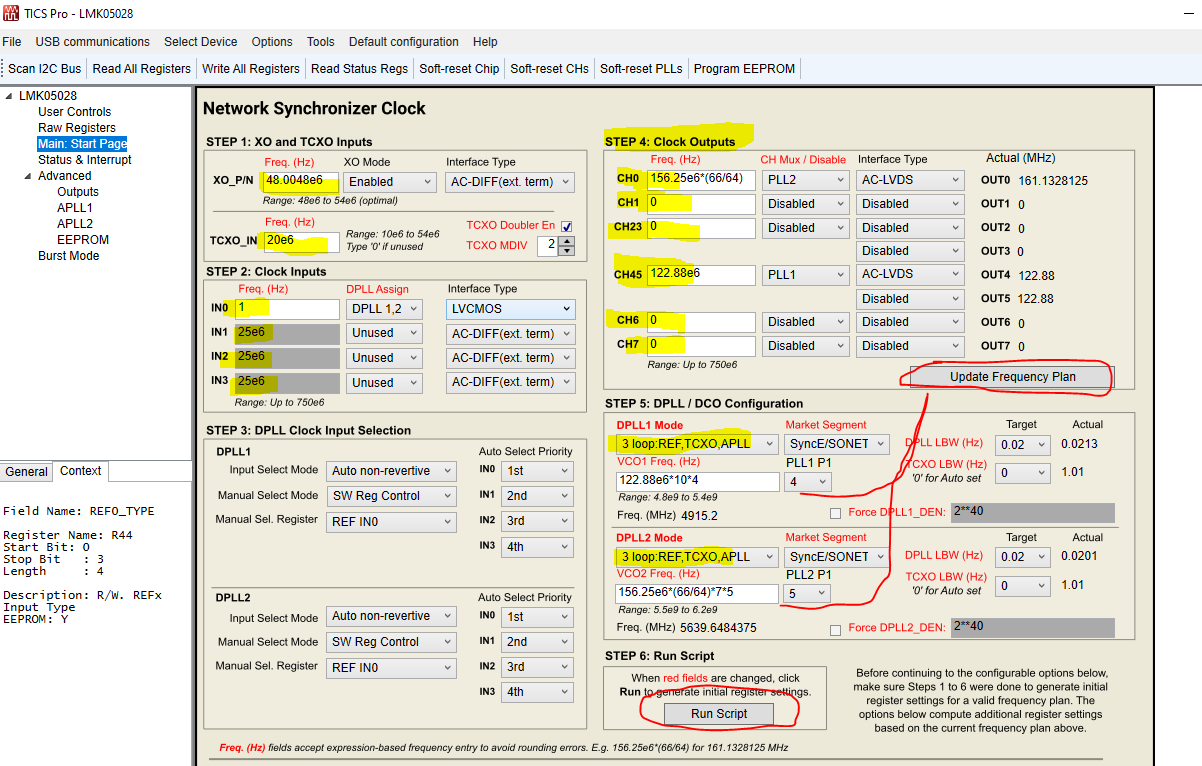This screenshot has height=766, width=1202.
Task: Click the XO_P/N frequency field
Action: [300, 182]
